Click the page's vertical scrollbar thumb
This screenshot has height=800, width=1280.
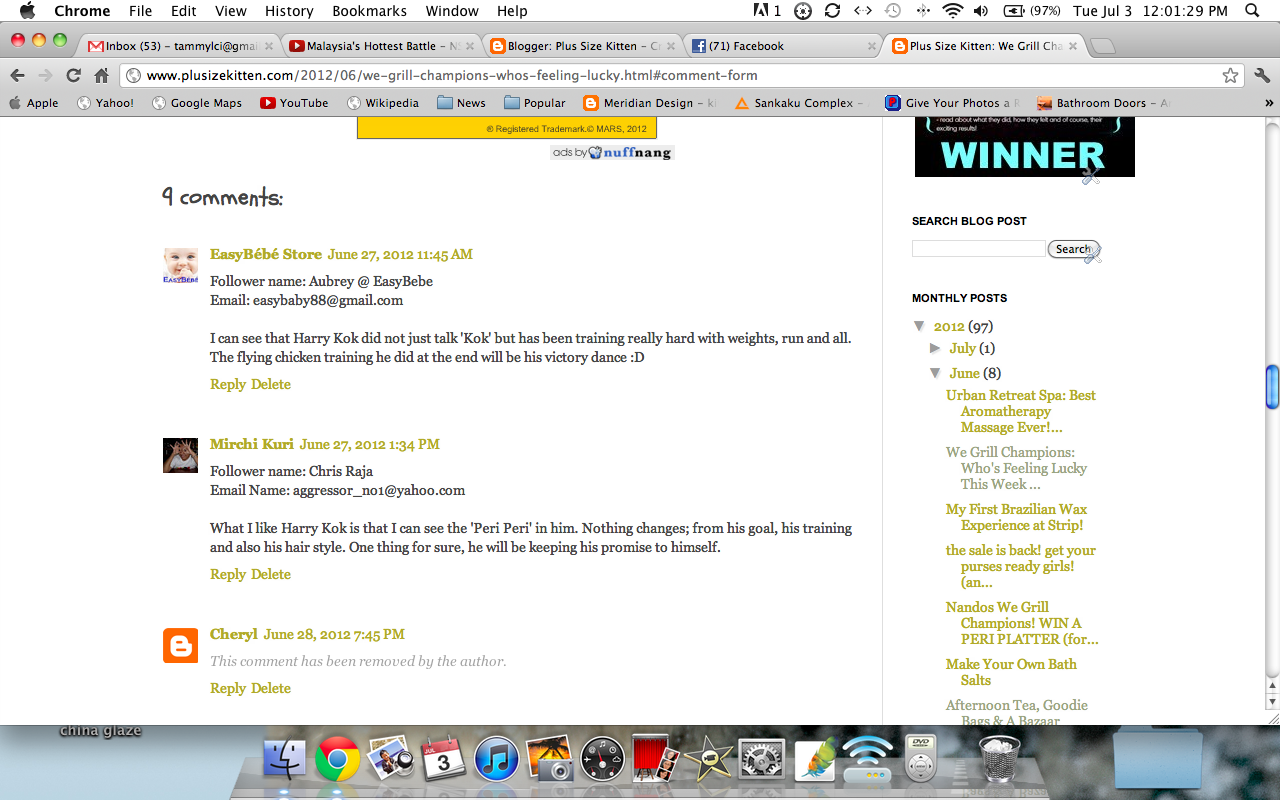point(1272,387)
